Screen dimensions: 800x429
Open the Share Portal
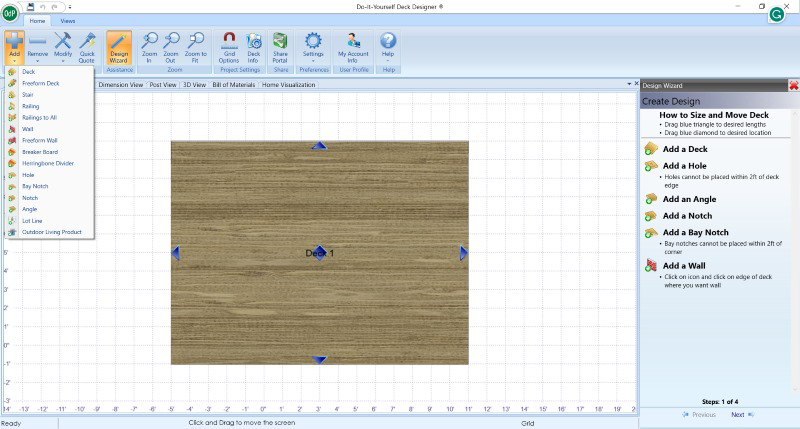[281, 45]
